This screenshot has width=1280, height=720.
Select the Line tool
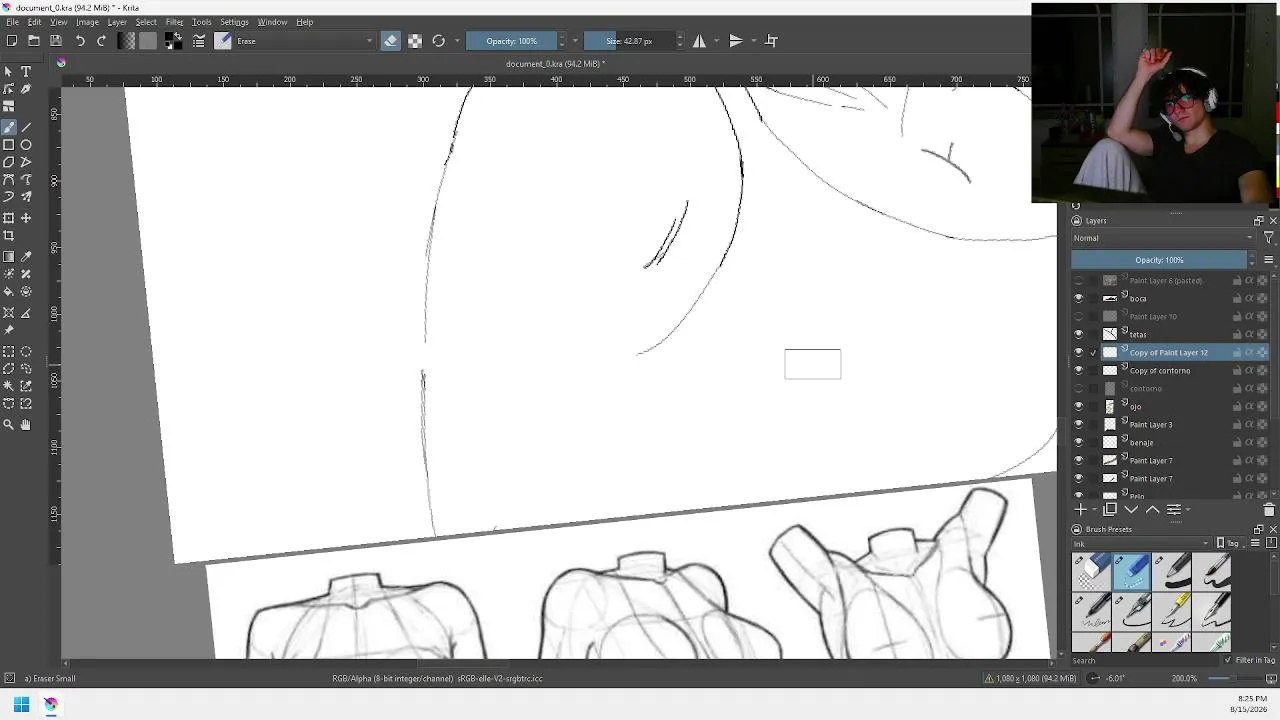[26, 127]
